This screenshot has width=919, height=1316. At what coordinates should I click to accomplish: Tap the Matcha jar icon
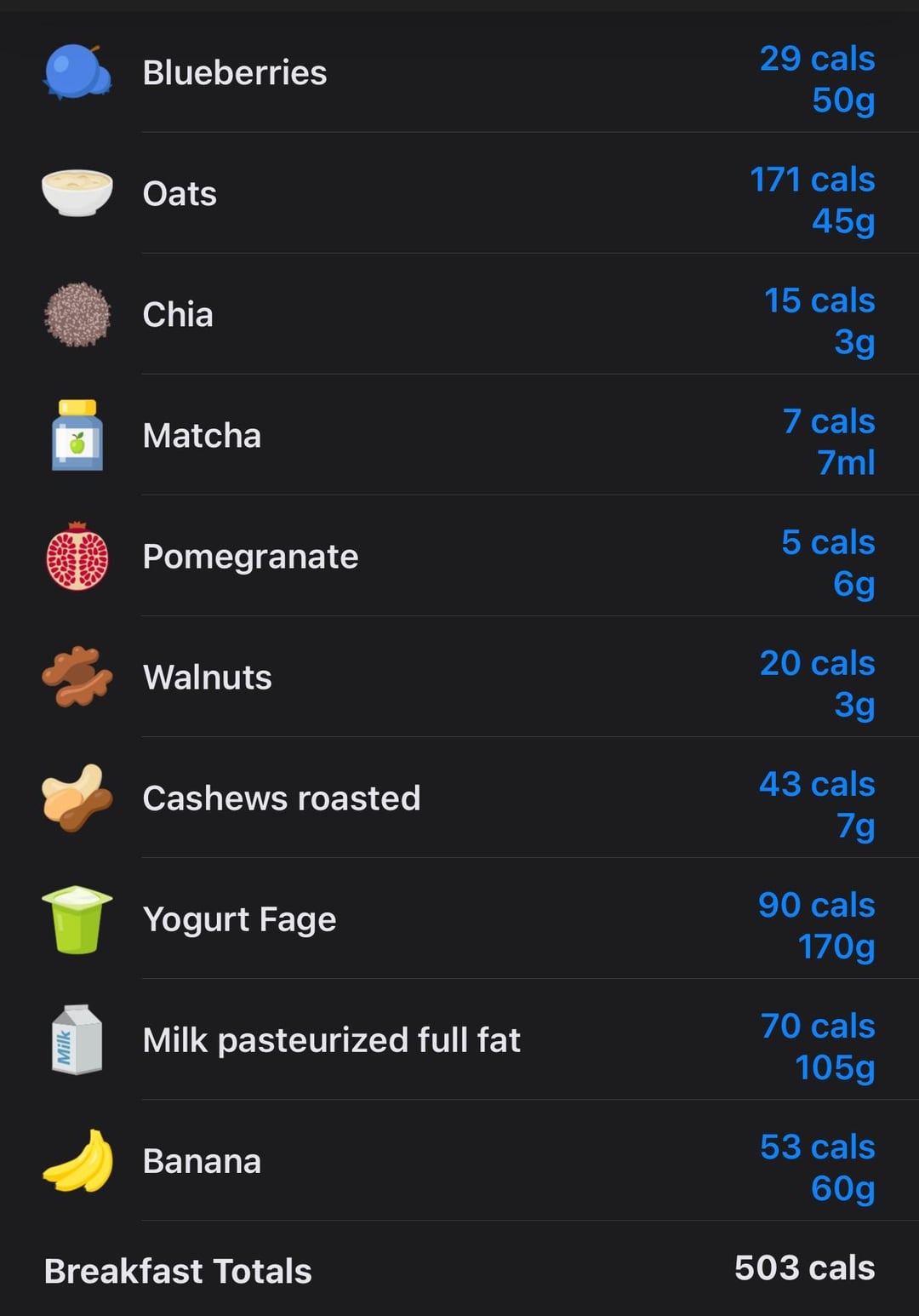77,435
